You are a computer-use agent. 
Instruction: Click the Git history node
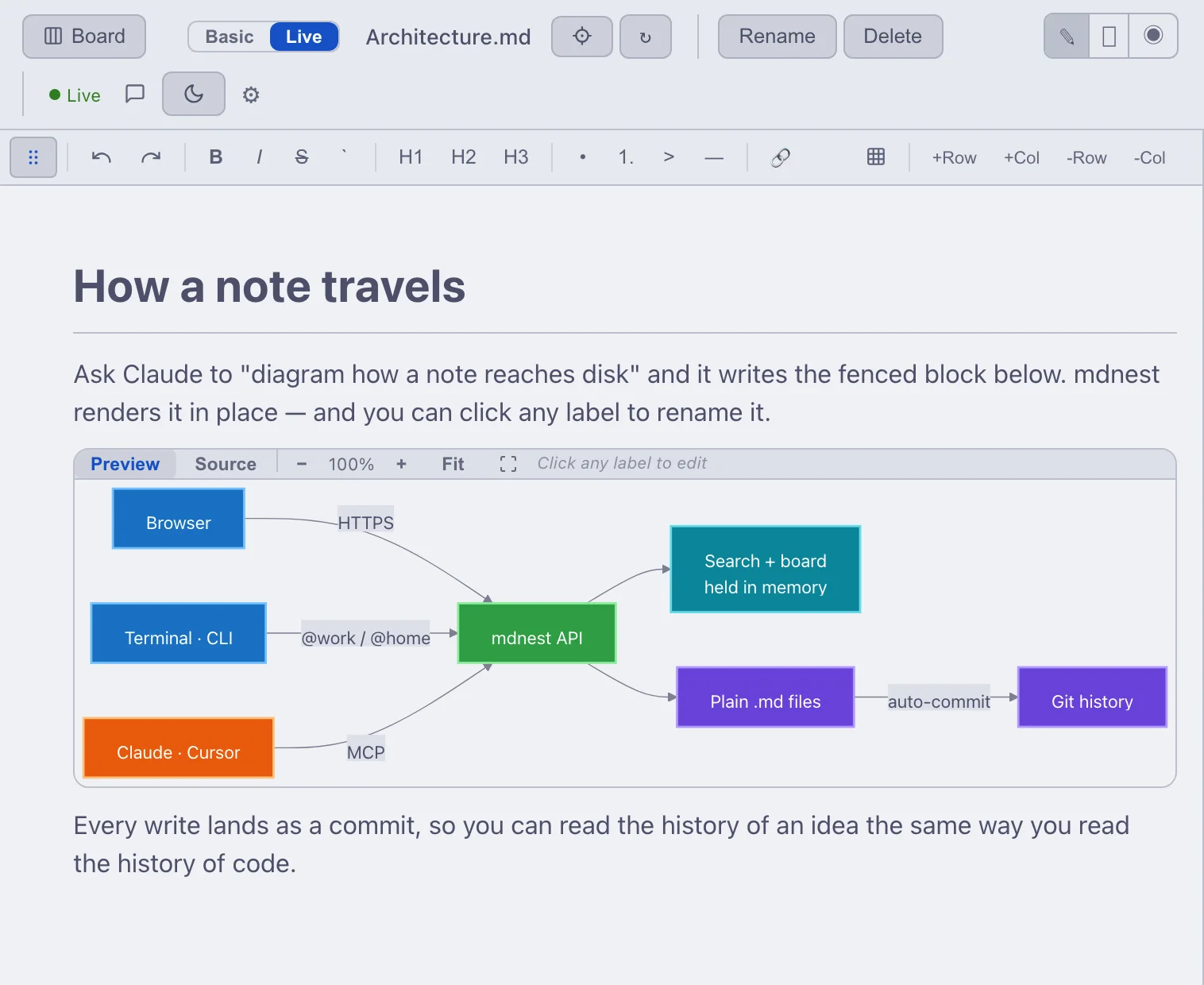[x=1093, y=697]
